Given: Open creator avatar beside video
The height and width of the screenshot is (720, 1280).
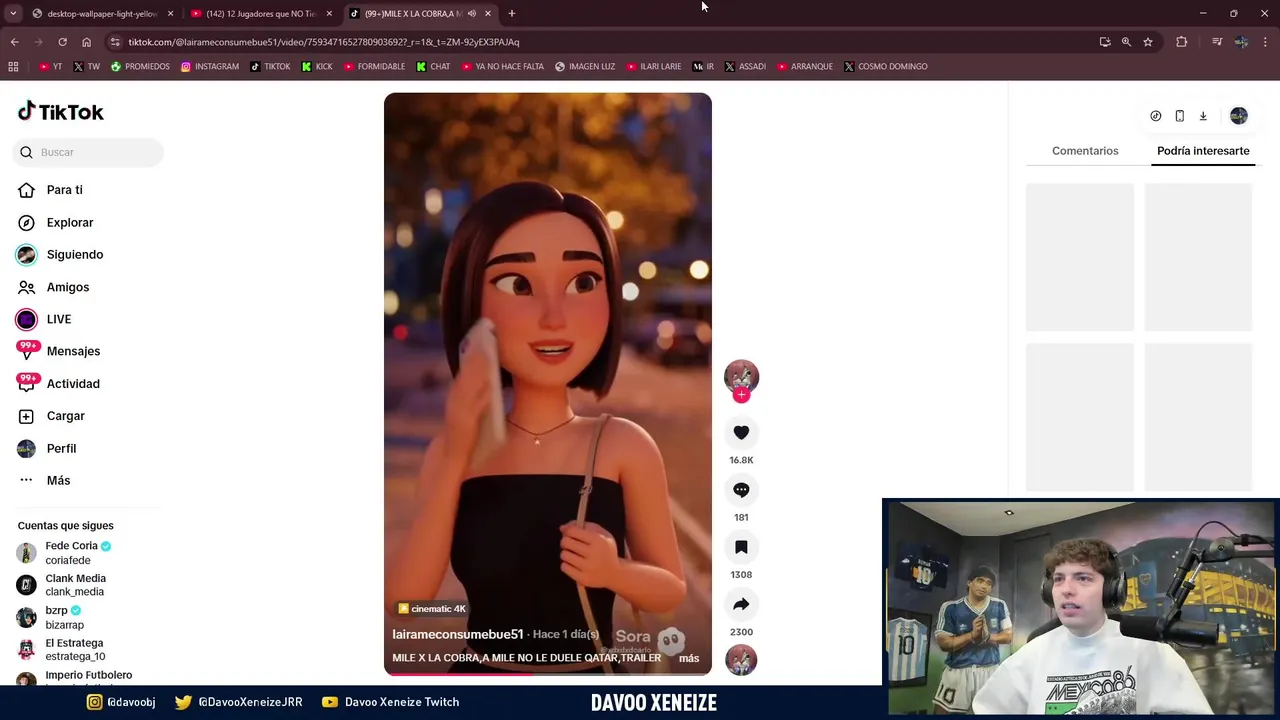Looking at the screenshot, I should point(741,376).
